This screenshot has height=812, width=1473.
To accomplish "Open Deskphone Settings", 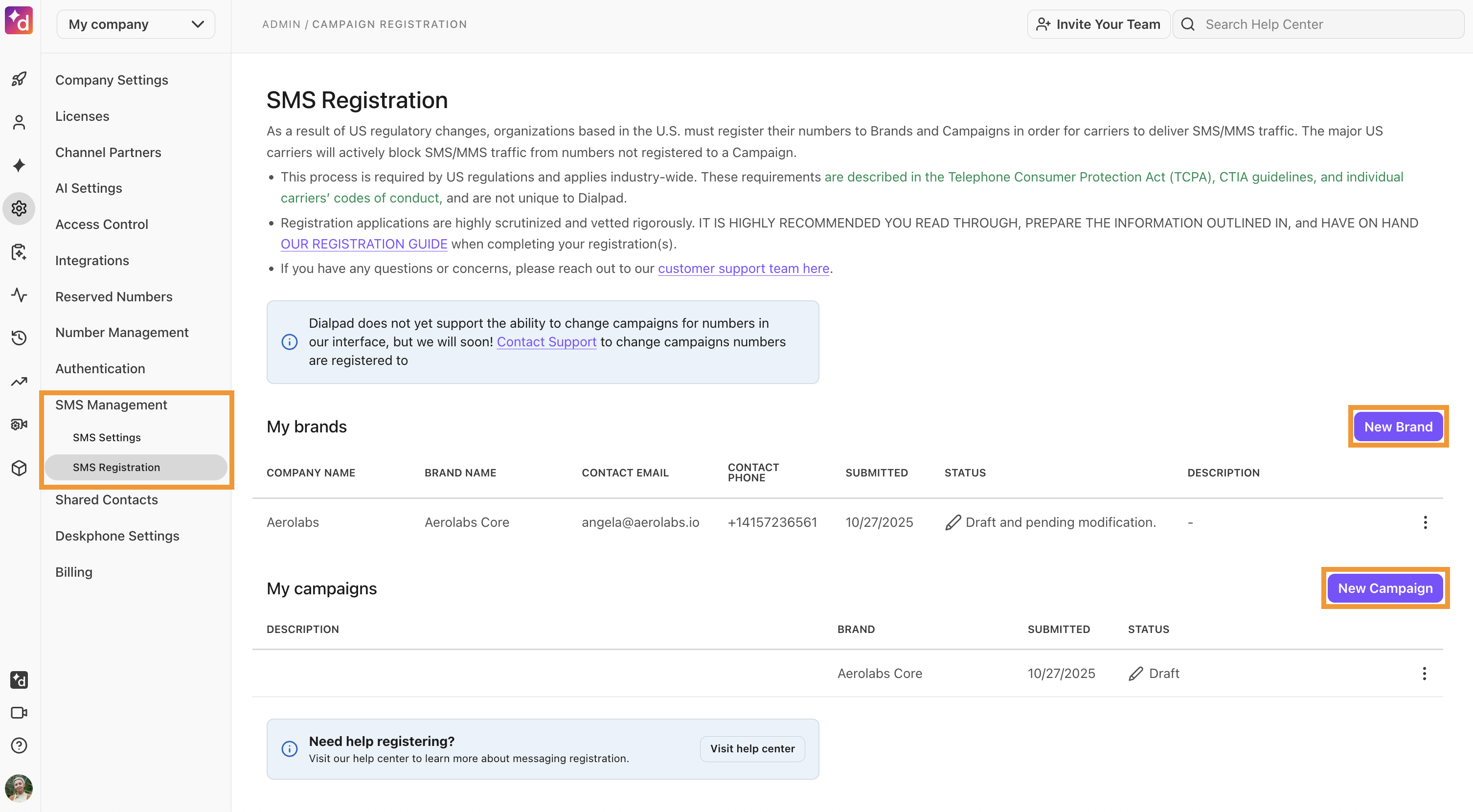I will pos(117,536).
